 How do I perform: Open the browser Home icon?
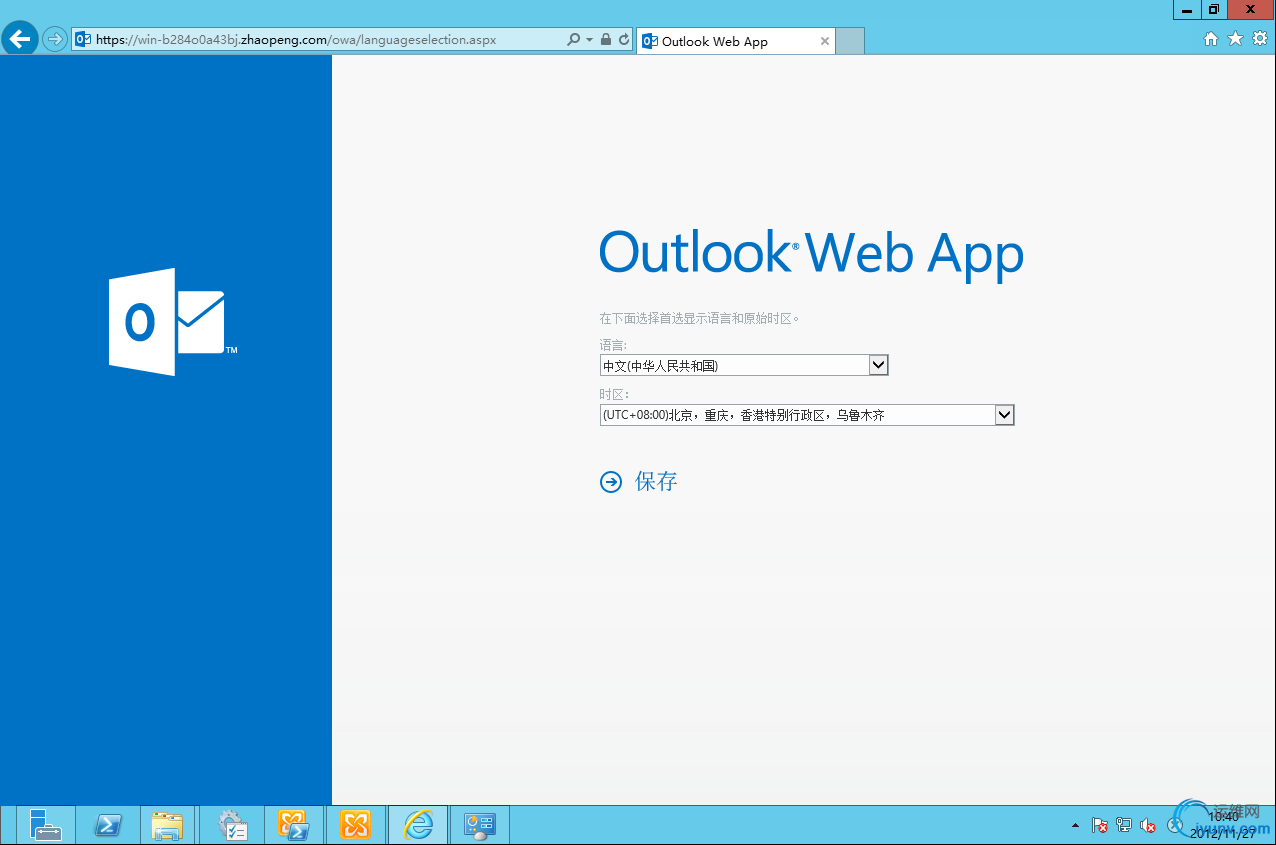pos(1211,39)
